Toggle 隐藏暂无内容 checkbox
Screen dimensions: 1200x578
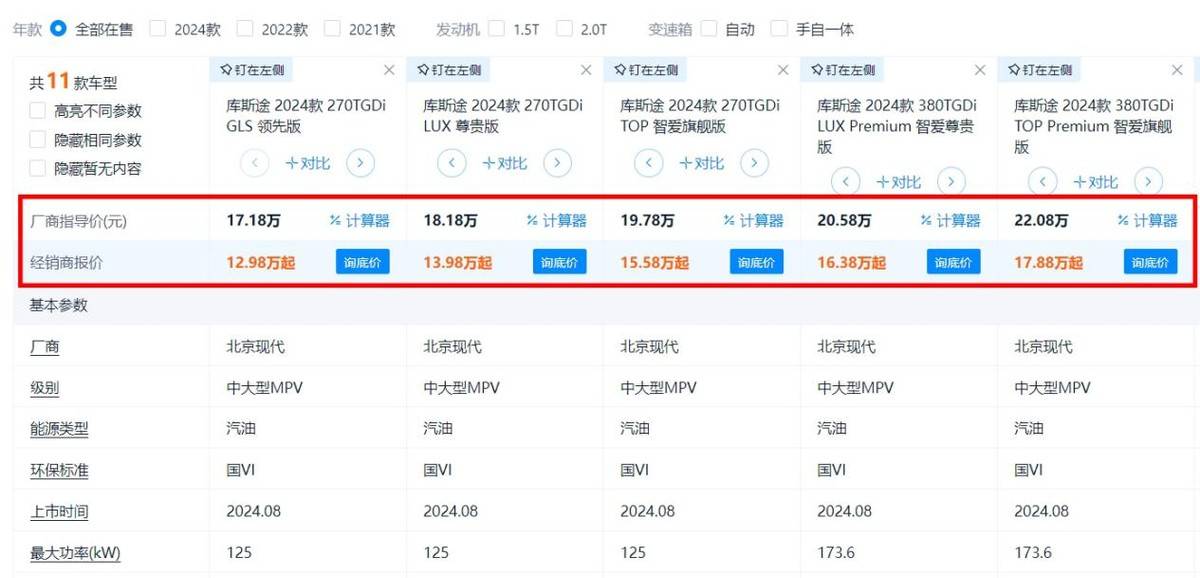[38, 169]
